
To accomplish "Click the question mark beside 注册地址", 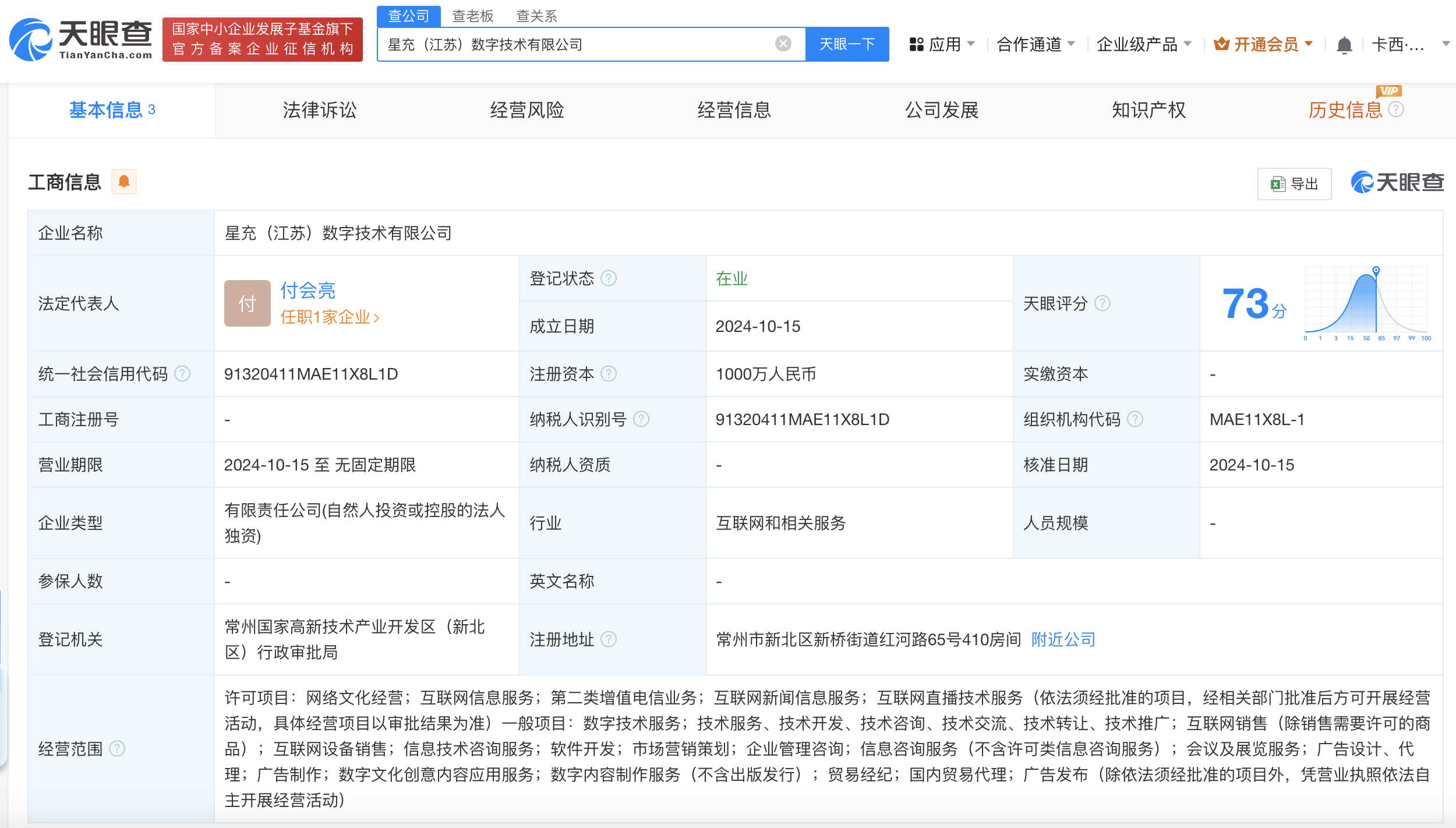I will [x=609, y=639].
